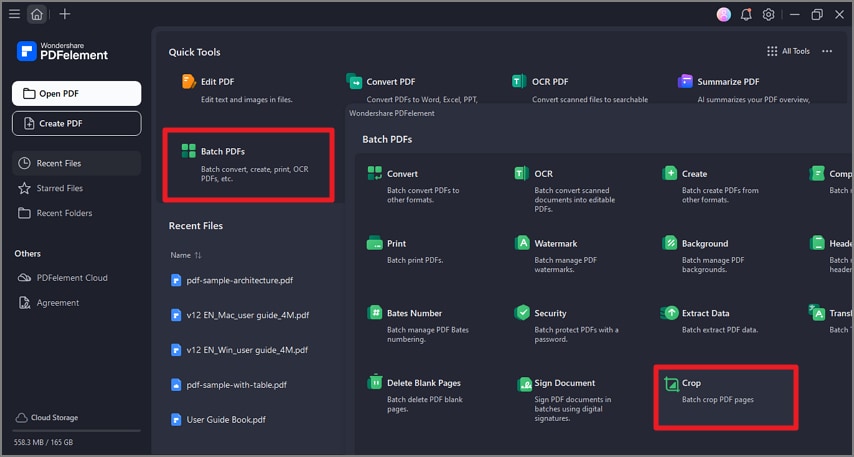This screenshot has width=854, height=457.
Task: Click the notification bell icon
Action: pos(746,15)
